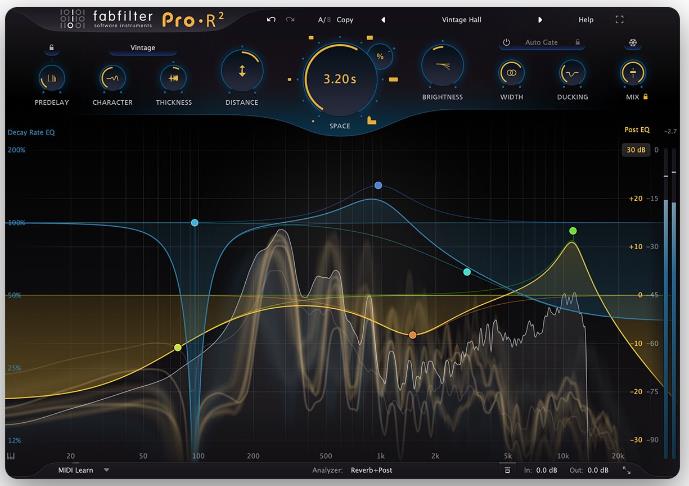Click the Auto Gate label
Image resolution: width=689 pixels, height=486 pixels.
coord(541,43)
